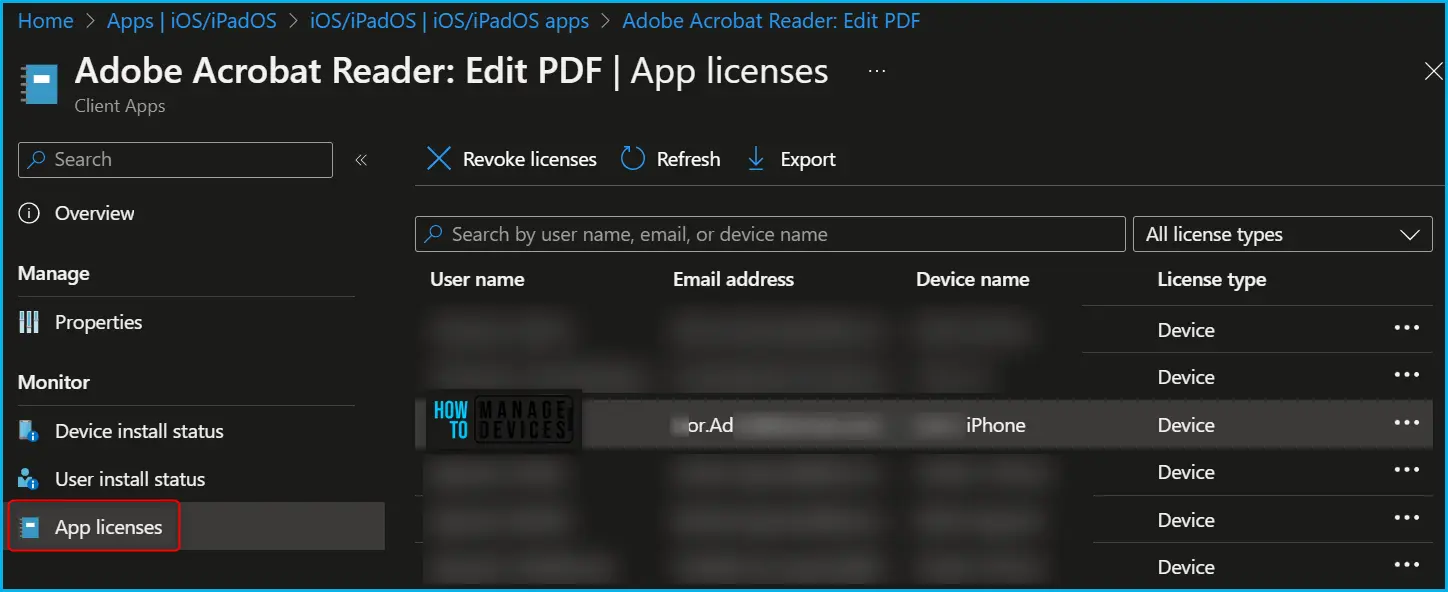Sort by Device name column header
The image size is (1448, 592).
(972, 280)
